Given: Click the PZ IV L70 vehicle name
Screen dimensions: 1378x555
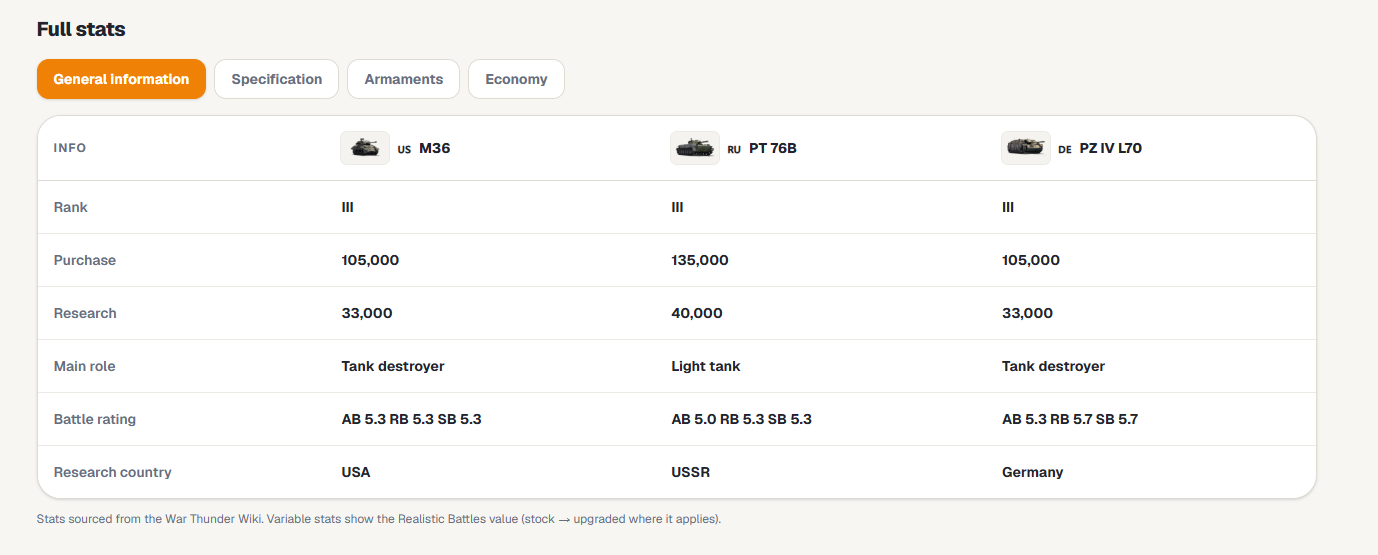Looking at the screenshot, I should tap(1111, 148).
